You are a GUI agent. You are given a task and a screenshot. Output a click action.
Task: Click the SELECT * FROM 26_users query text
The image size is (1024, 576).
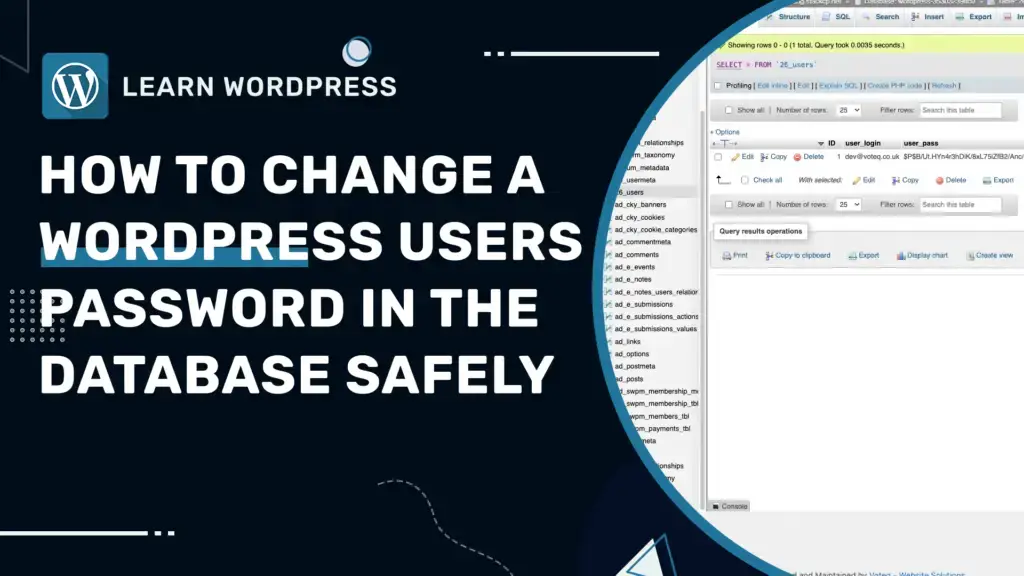click(766, 65)
